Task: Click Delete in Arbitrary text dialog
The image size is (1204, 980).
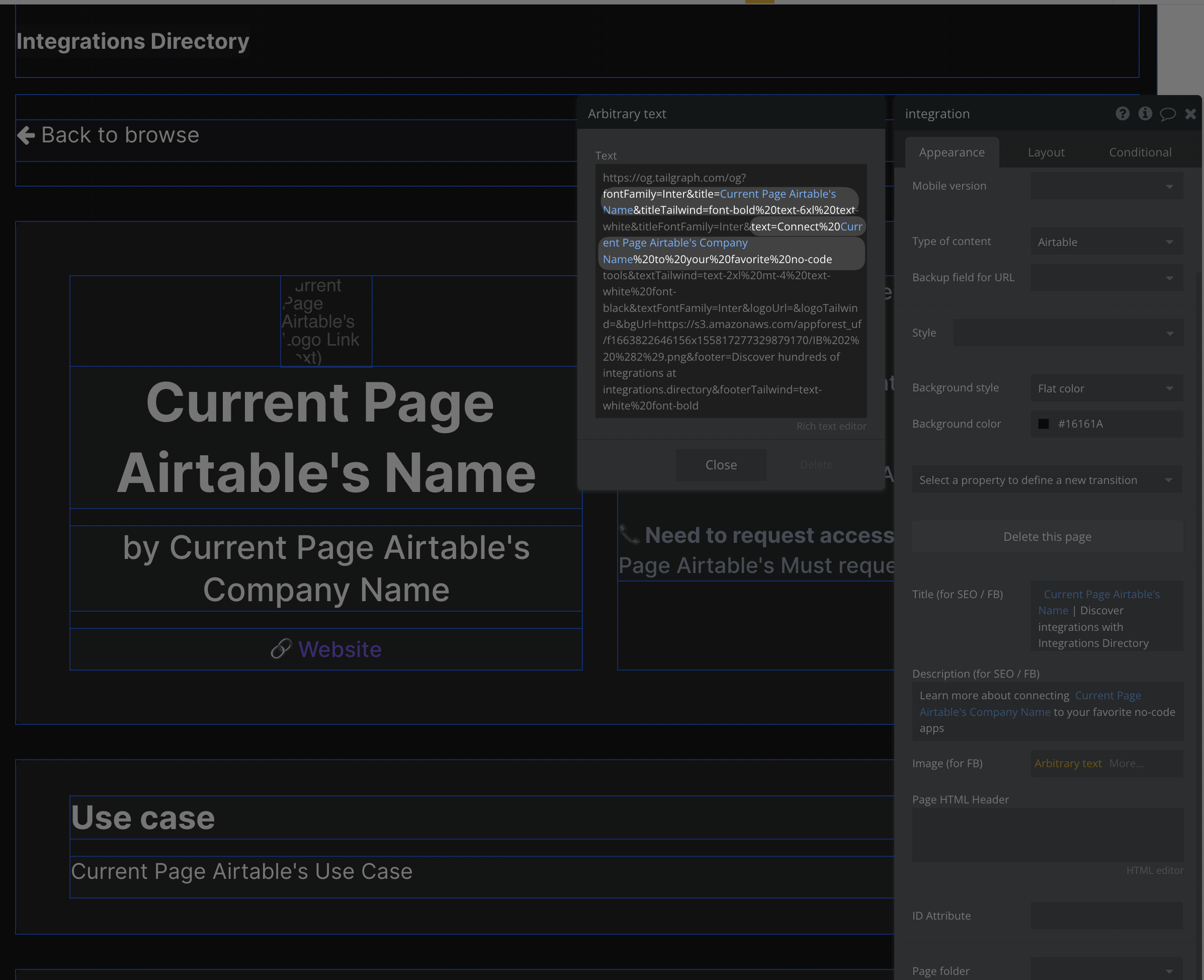Action: pos(816,465)
